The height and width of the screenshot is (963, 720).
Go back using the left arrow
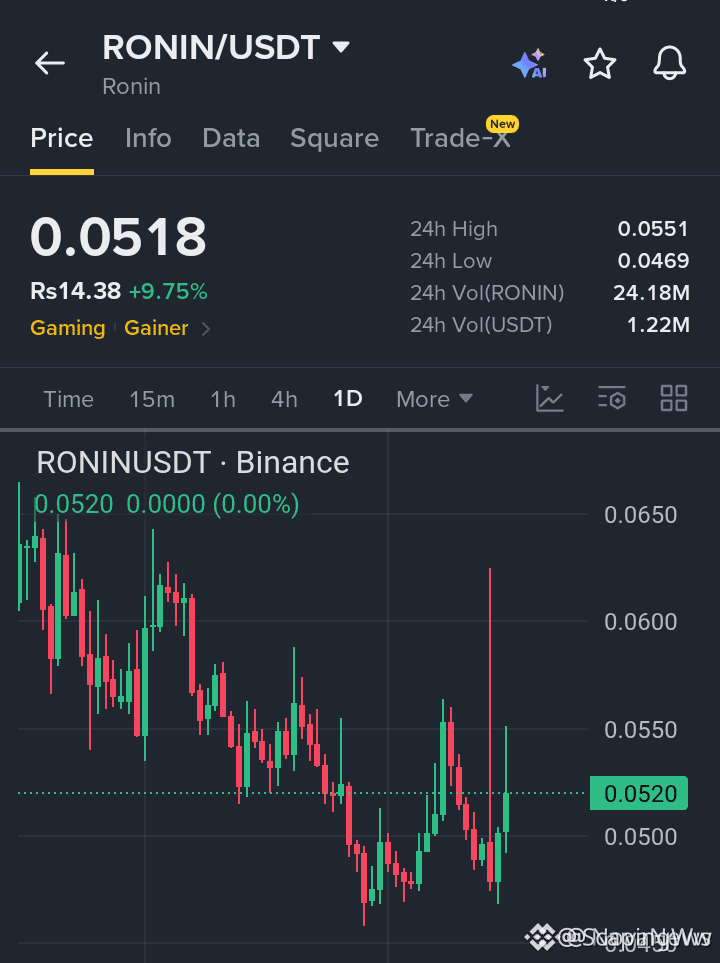pos(50,63)
